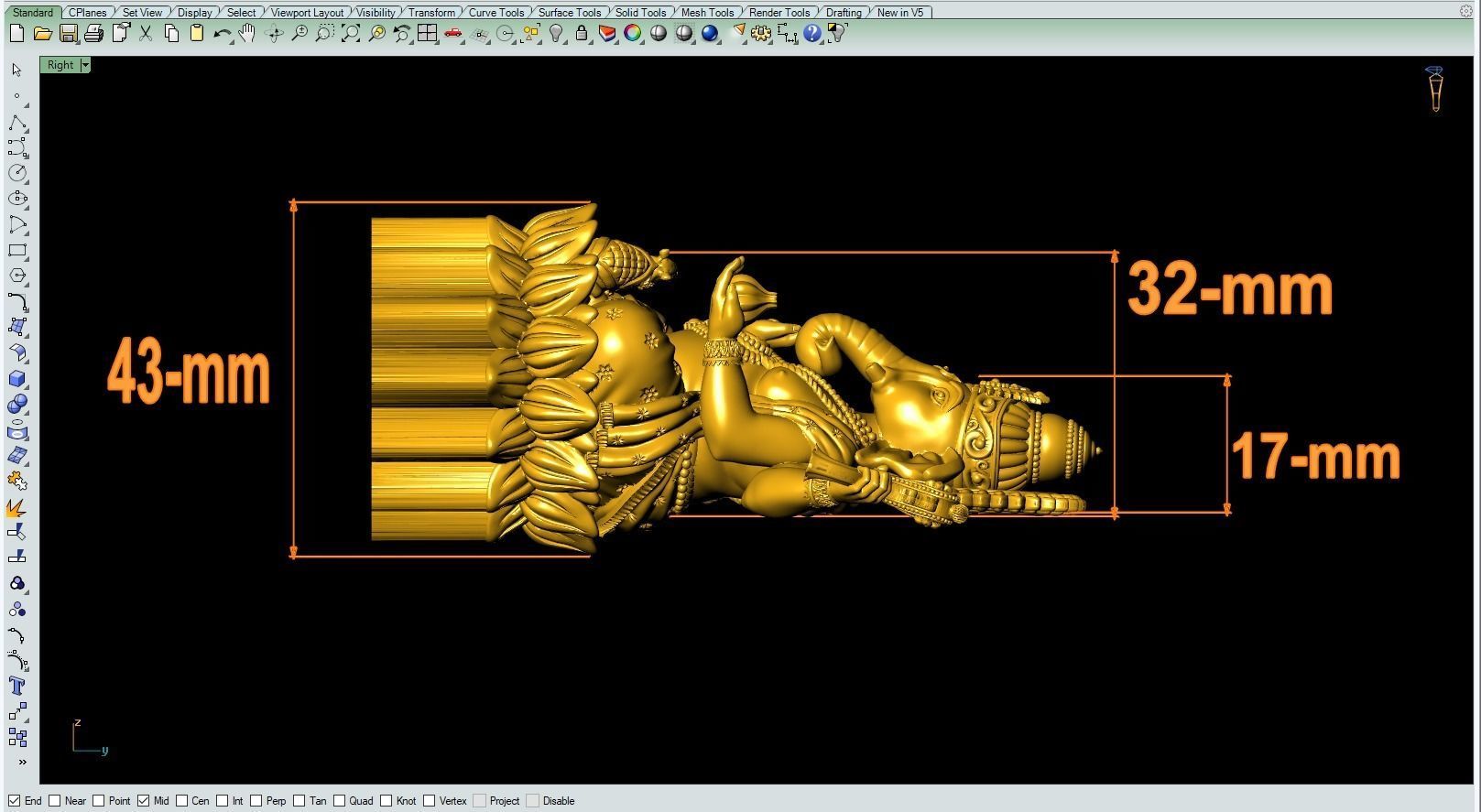The height and width of the screenshot is (812, 1481).
Task: Switch to the Drafting toolbar tab
Action: click(x=844, y=13)
